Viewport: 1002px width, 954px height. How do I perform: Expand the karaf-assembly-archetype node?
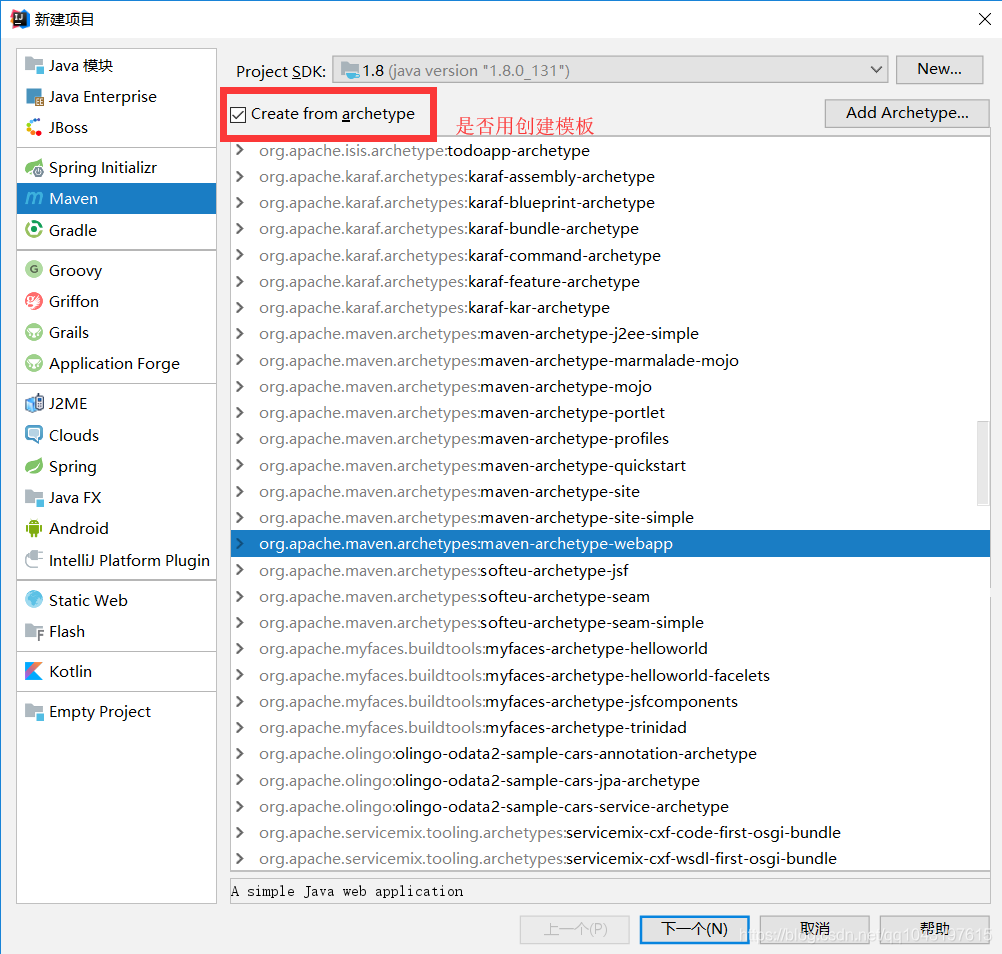(x=240, y=176)
